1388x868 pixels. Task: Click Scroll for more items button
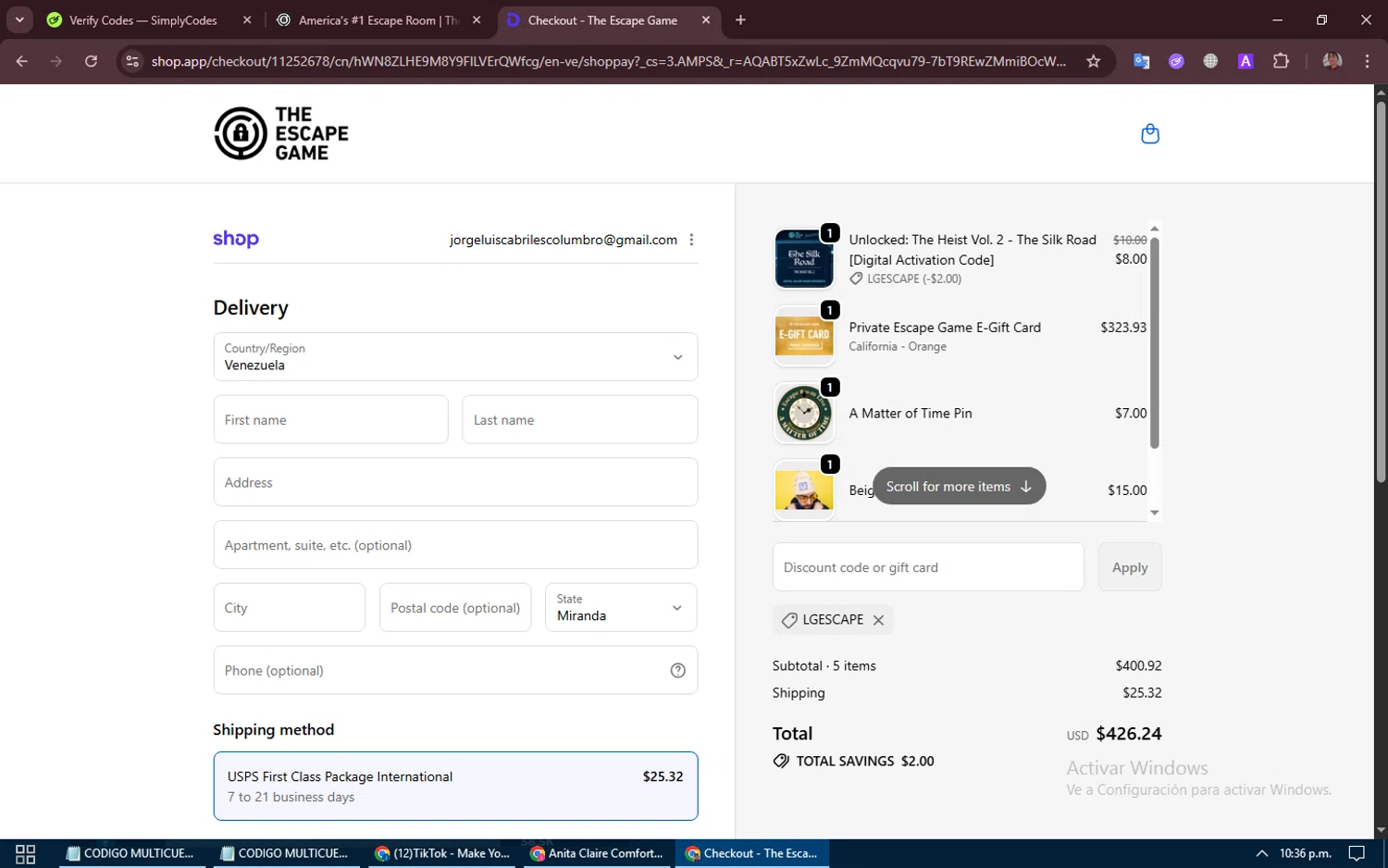click(x=959, y=486)
